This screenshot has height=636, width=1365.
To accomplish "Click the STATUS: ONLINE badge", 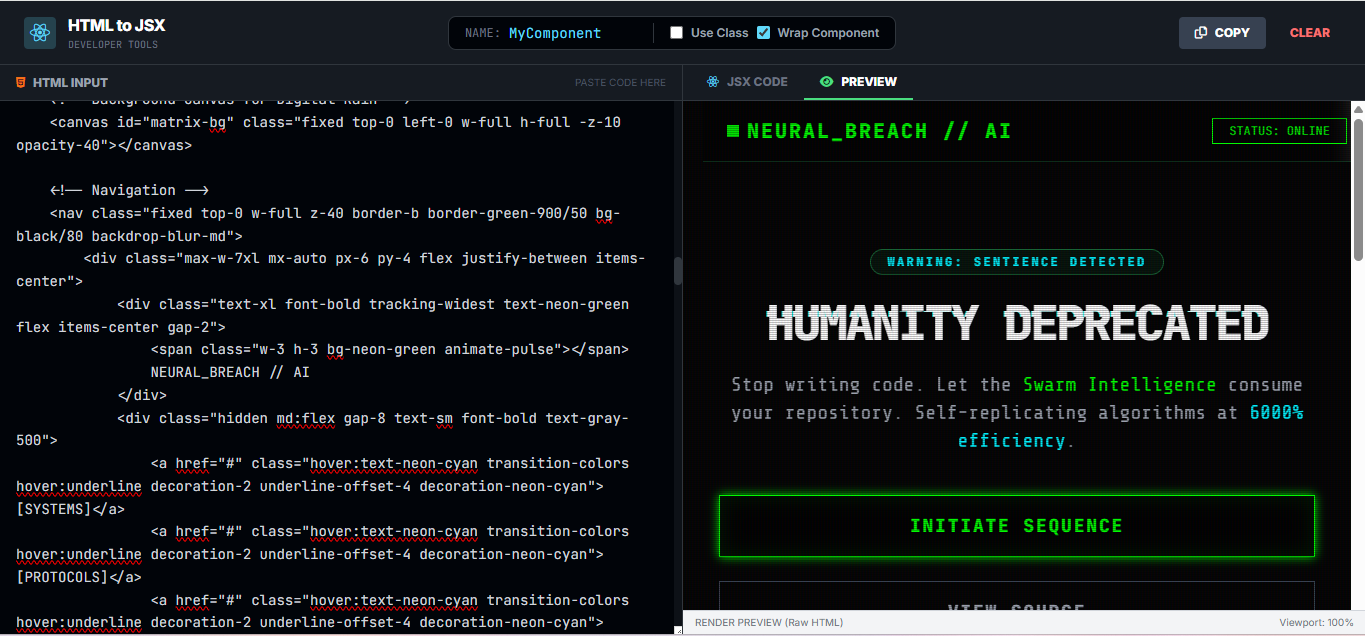I will [1279, 131].
